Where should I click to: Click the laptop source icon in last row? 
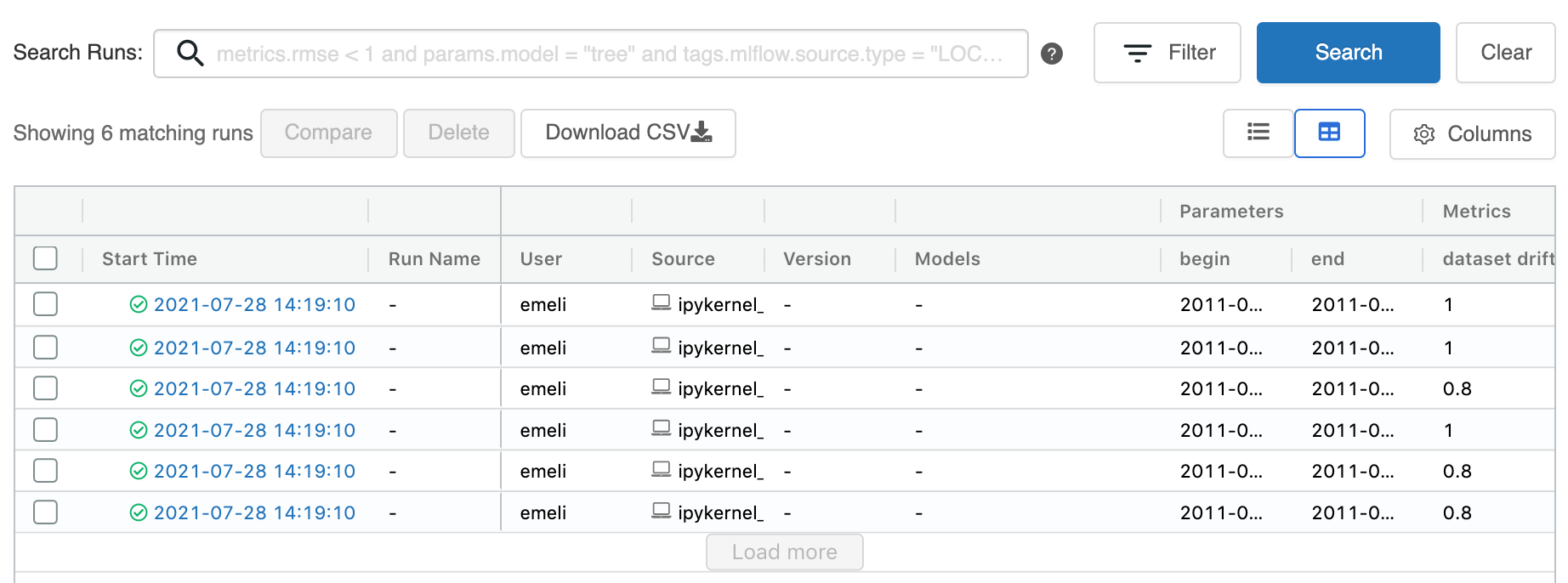(661, 511)
